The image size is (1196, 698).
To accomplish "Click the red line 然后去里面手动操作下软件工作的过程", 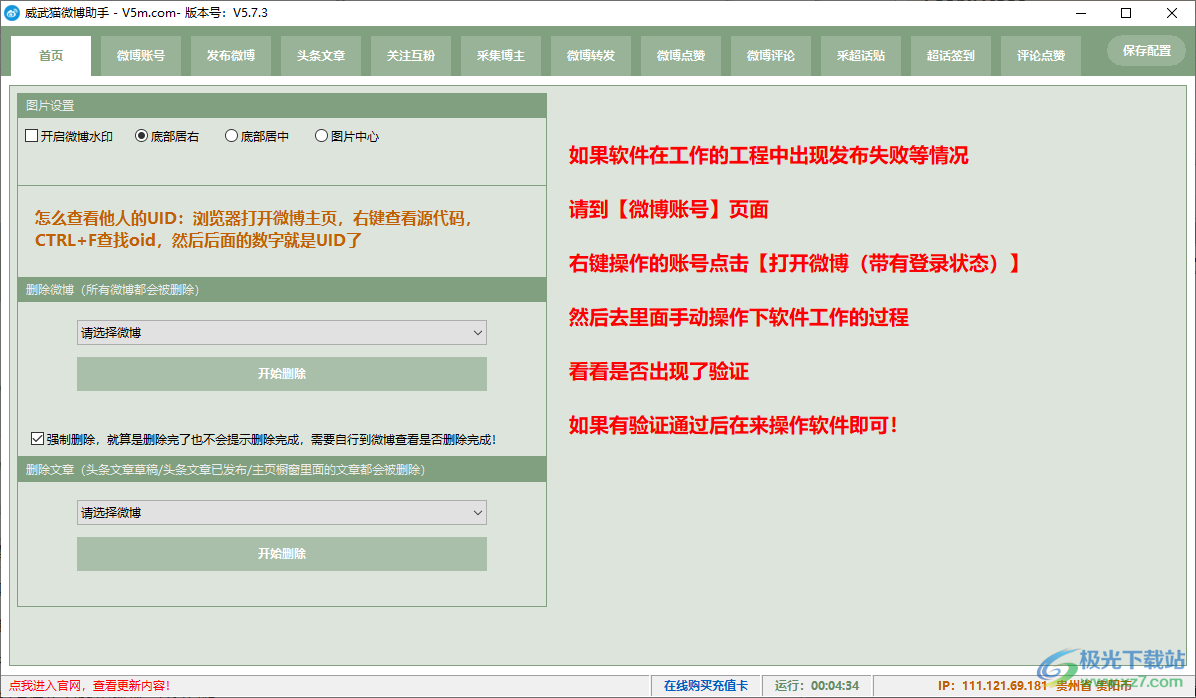I will point(738,317).
